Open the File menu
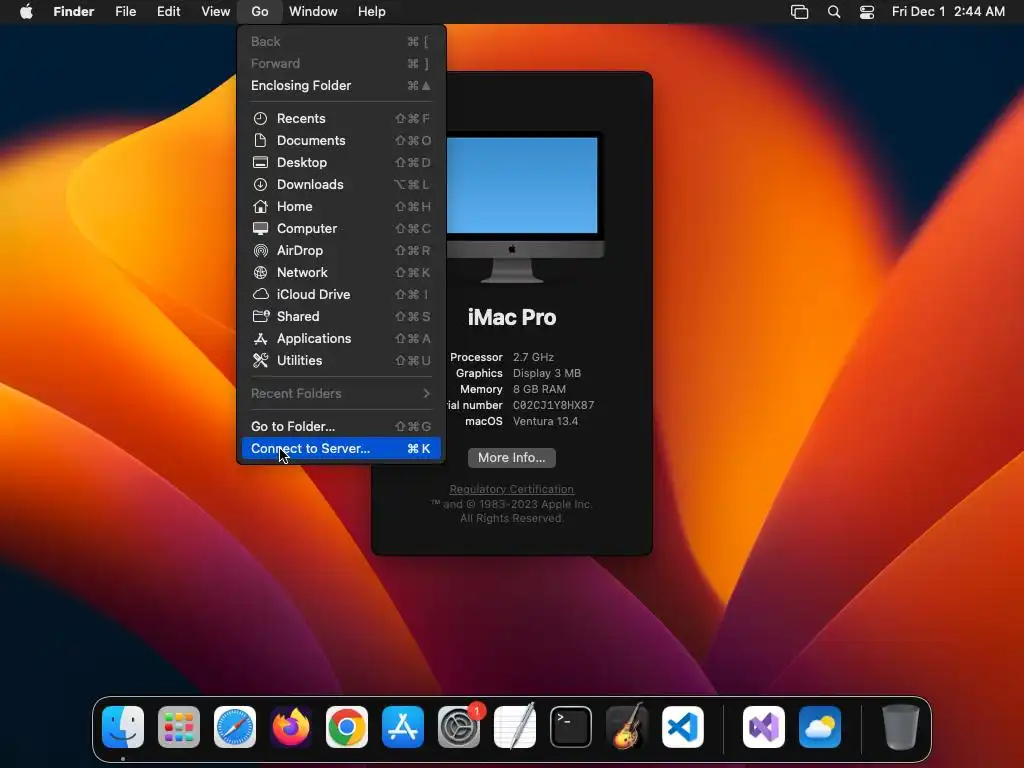This screenshot has width=1024, height=768. tap(125, 11)
